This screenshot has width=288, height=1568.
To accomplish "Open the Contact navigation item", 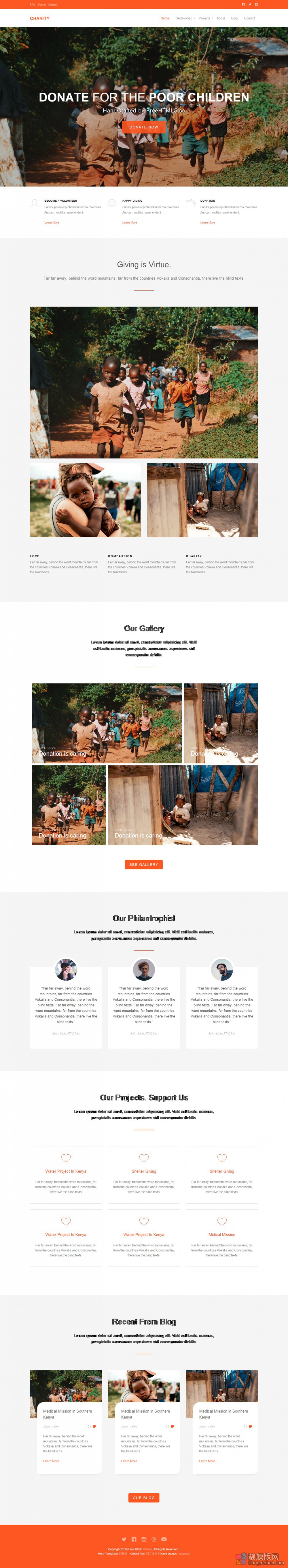I will pyautogui.click(x=250, y=18).
